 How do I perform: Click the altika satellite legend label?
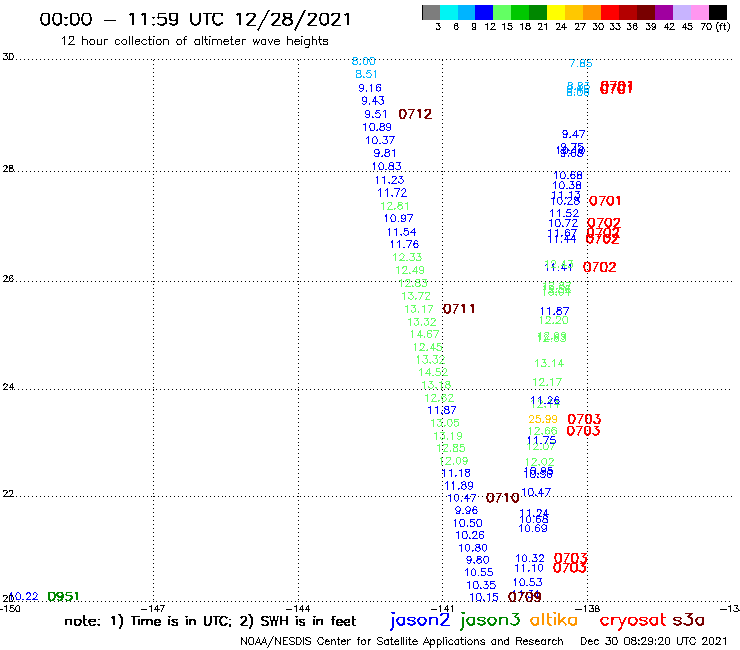point(554,620)
